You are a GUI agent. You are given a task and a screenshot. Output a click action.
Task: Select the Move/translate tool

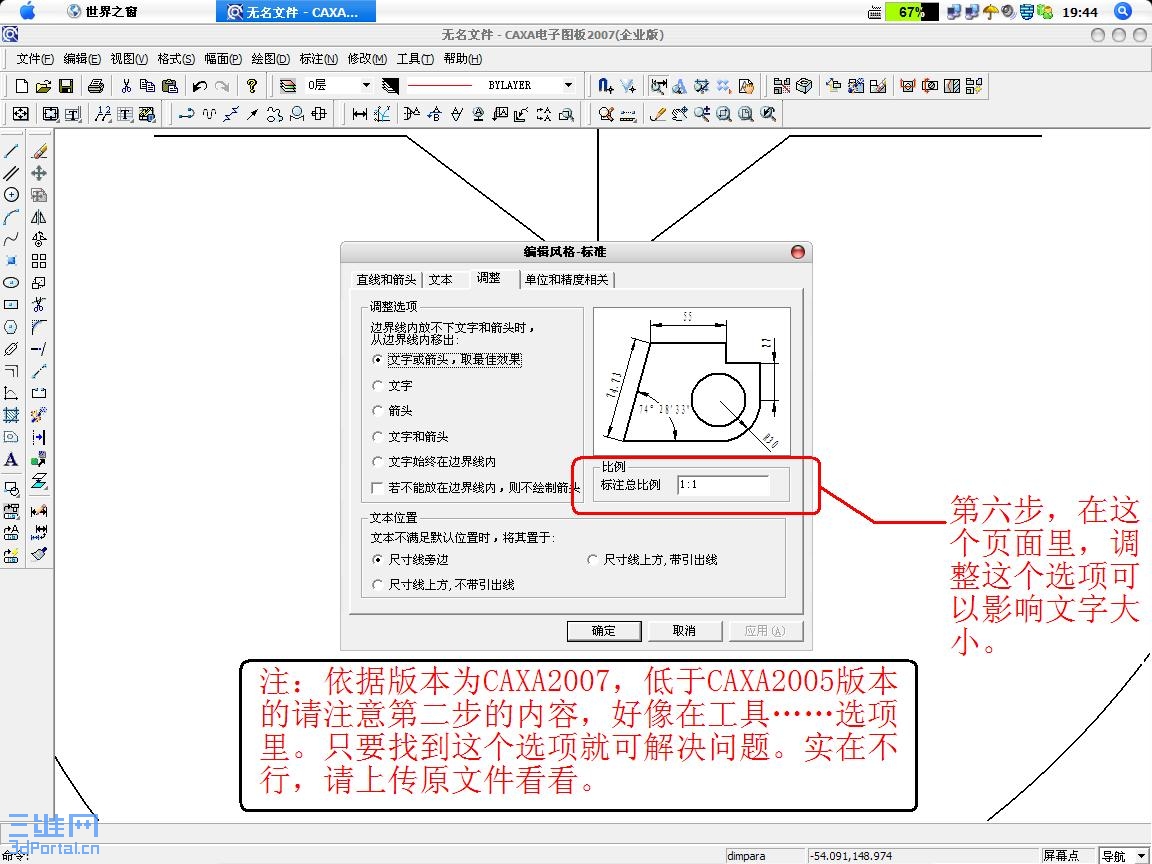[x=39, y=173]
